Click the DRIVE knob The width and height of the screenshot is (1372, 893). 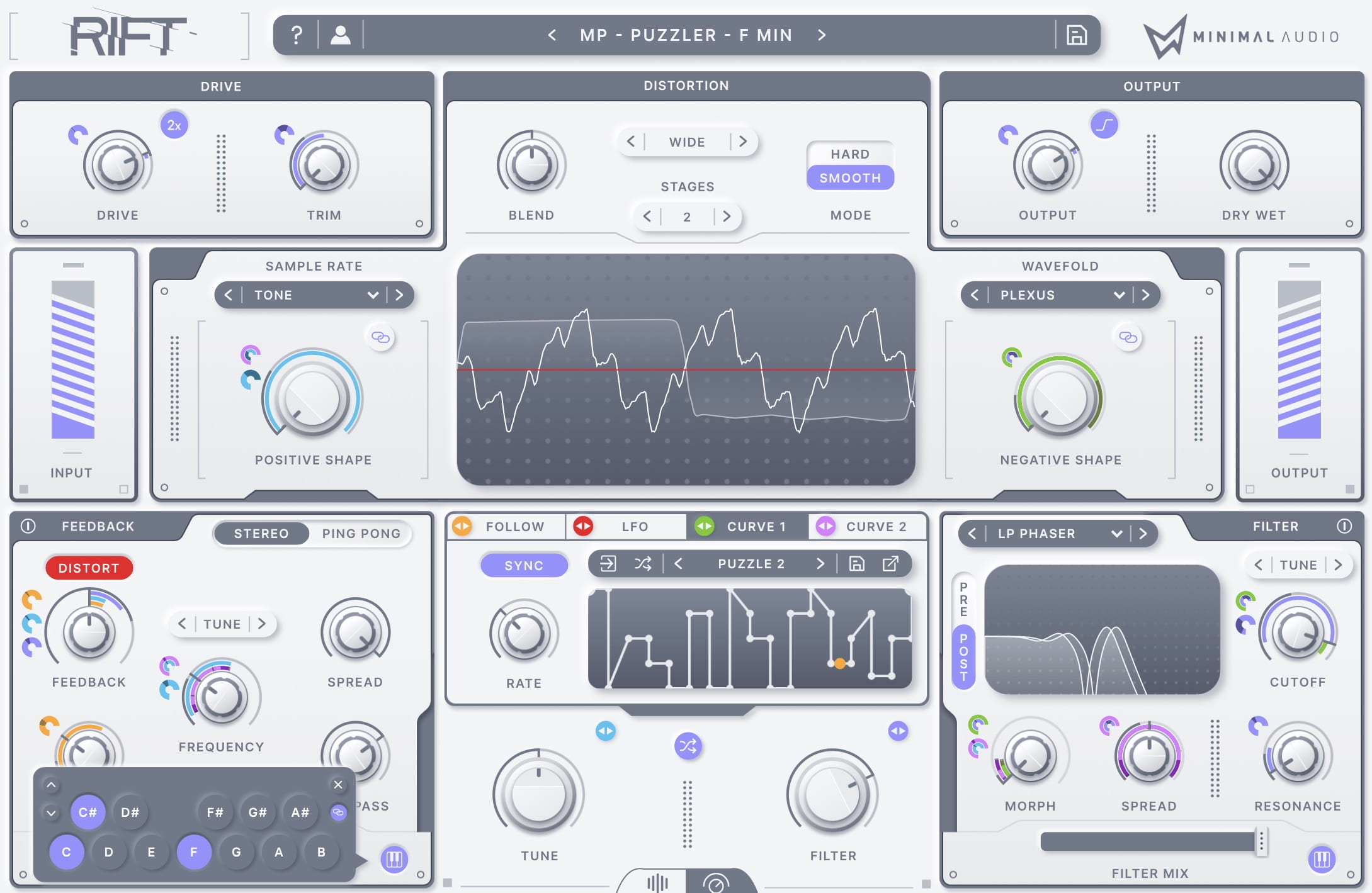coord(118,165)
